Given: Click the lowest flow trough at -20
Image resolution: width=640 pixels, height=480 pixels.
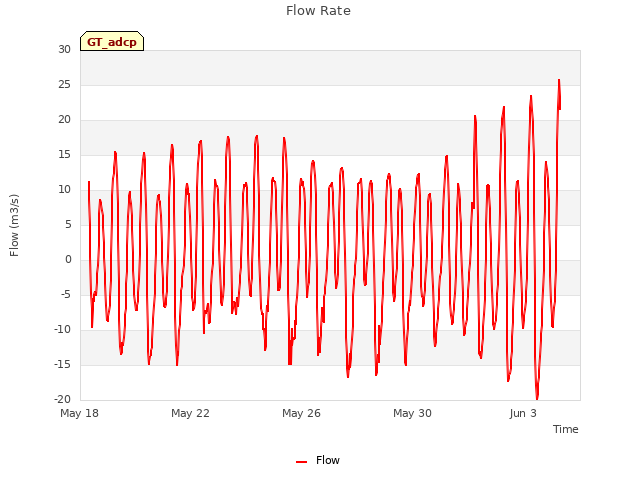Looking at the screenshot, I should [537, 398].
